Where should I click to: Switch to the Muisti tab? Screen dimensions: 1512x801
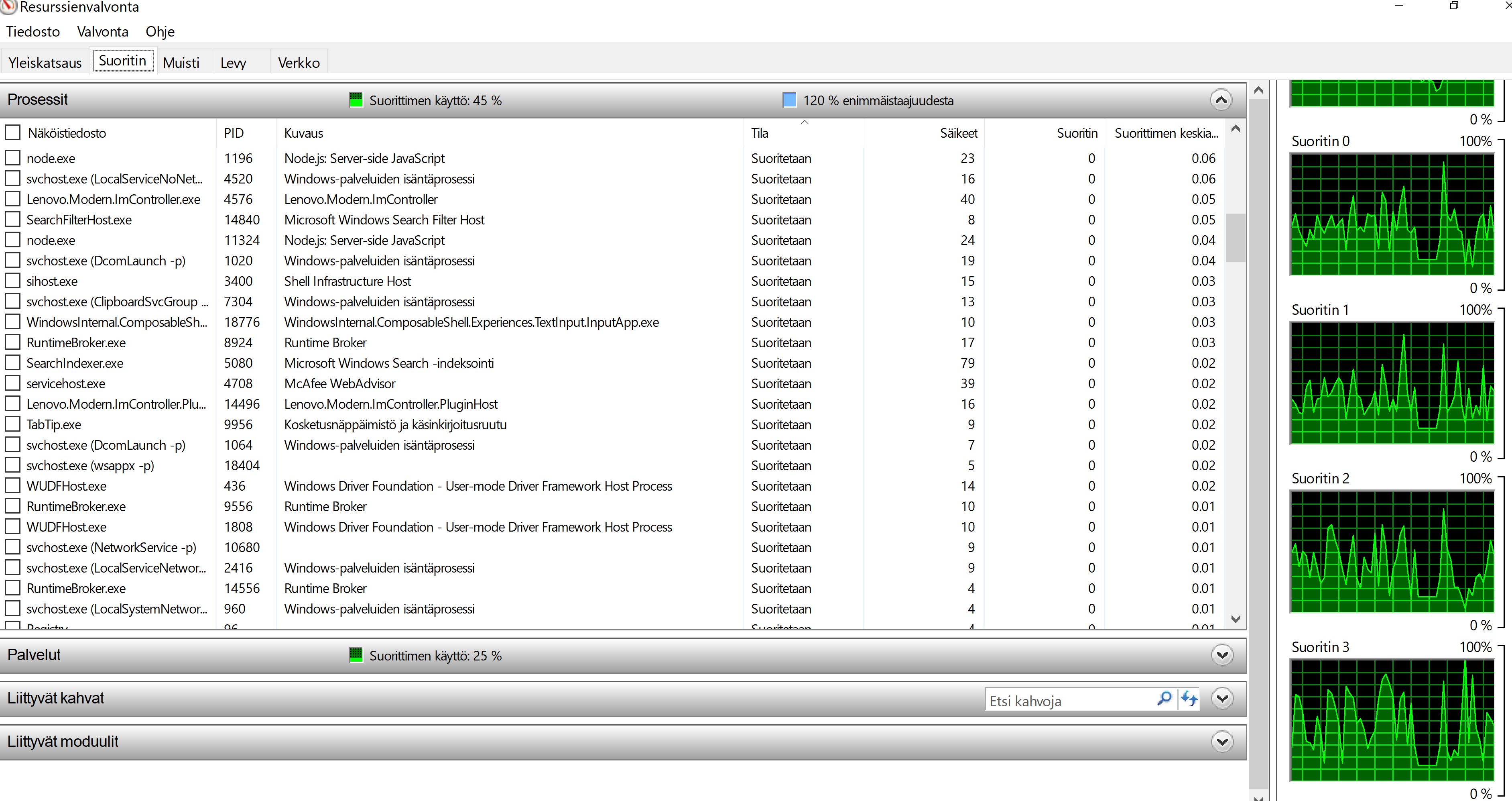(x=181, y=63)
